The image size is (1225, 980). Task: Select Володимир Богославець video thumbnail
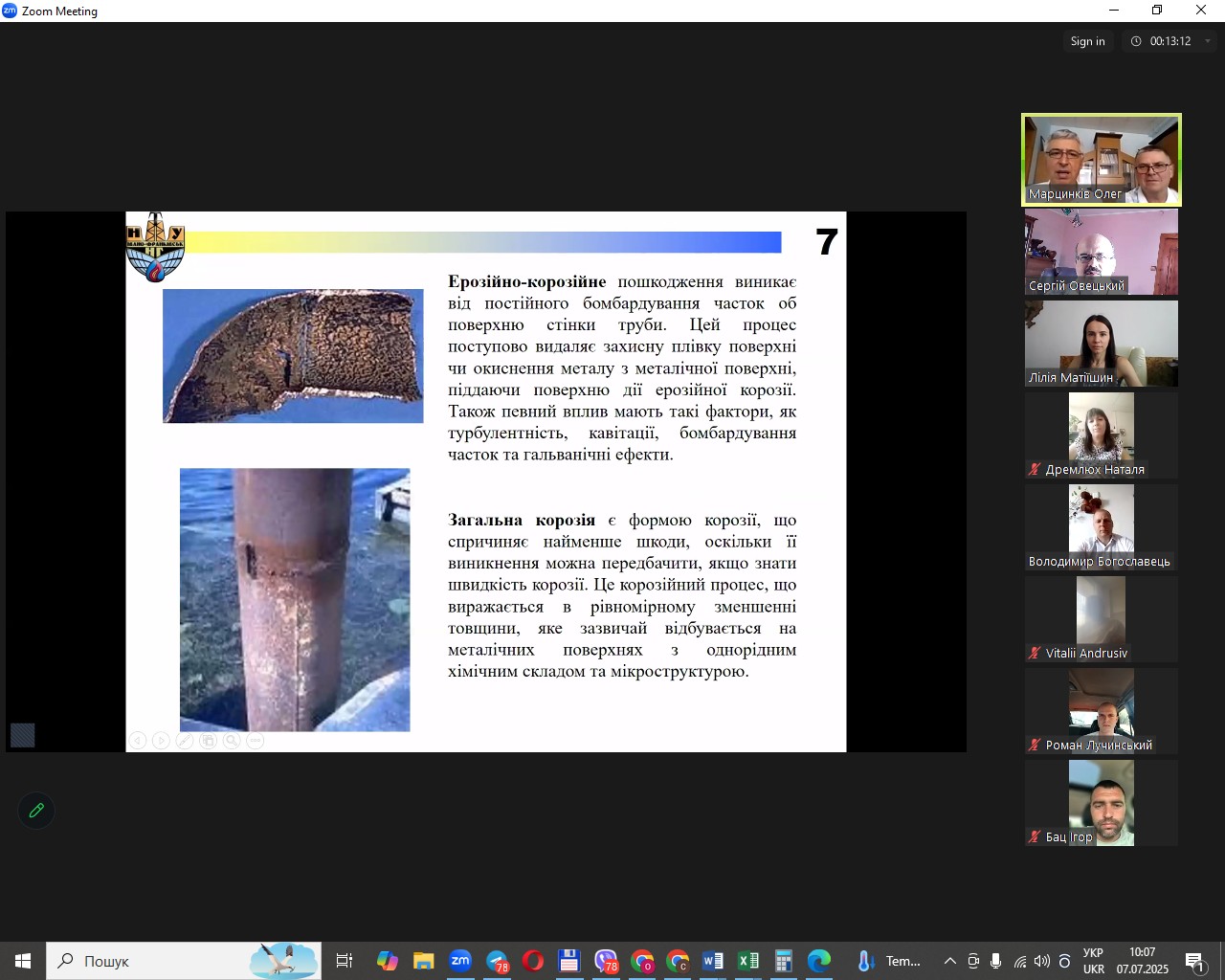coord(1102,527)
